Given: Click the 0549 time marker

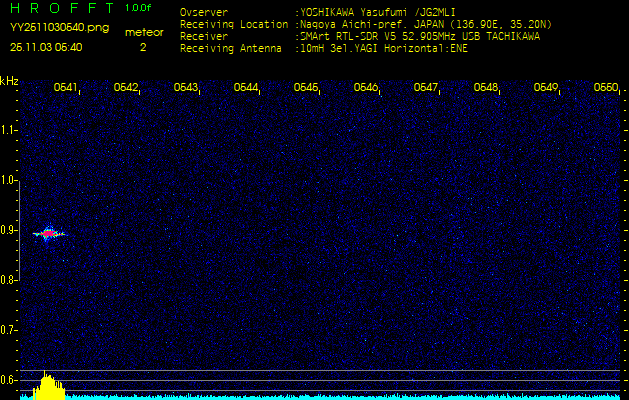Looking at the screenshot, I should pyautogui.click(x=546, y=87).
